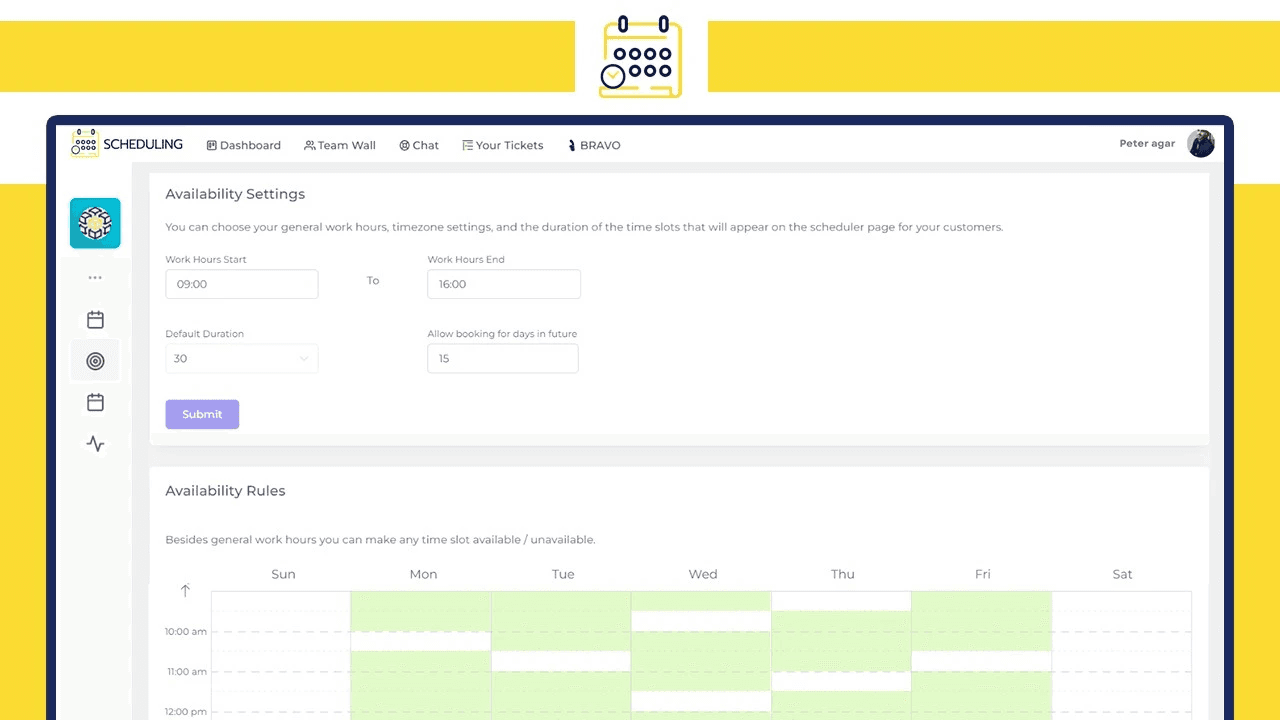The width and height of the screenshot is (1280, 720).
Task: Click Peter agar's profile avatar
Action: pyautogui.click(x=1200, y=143)
